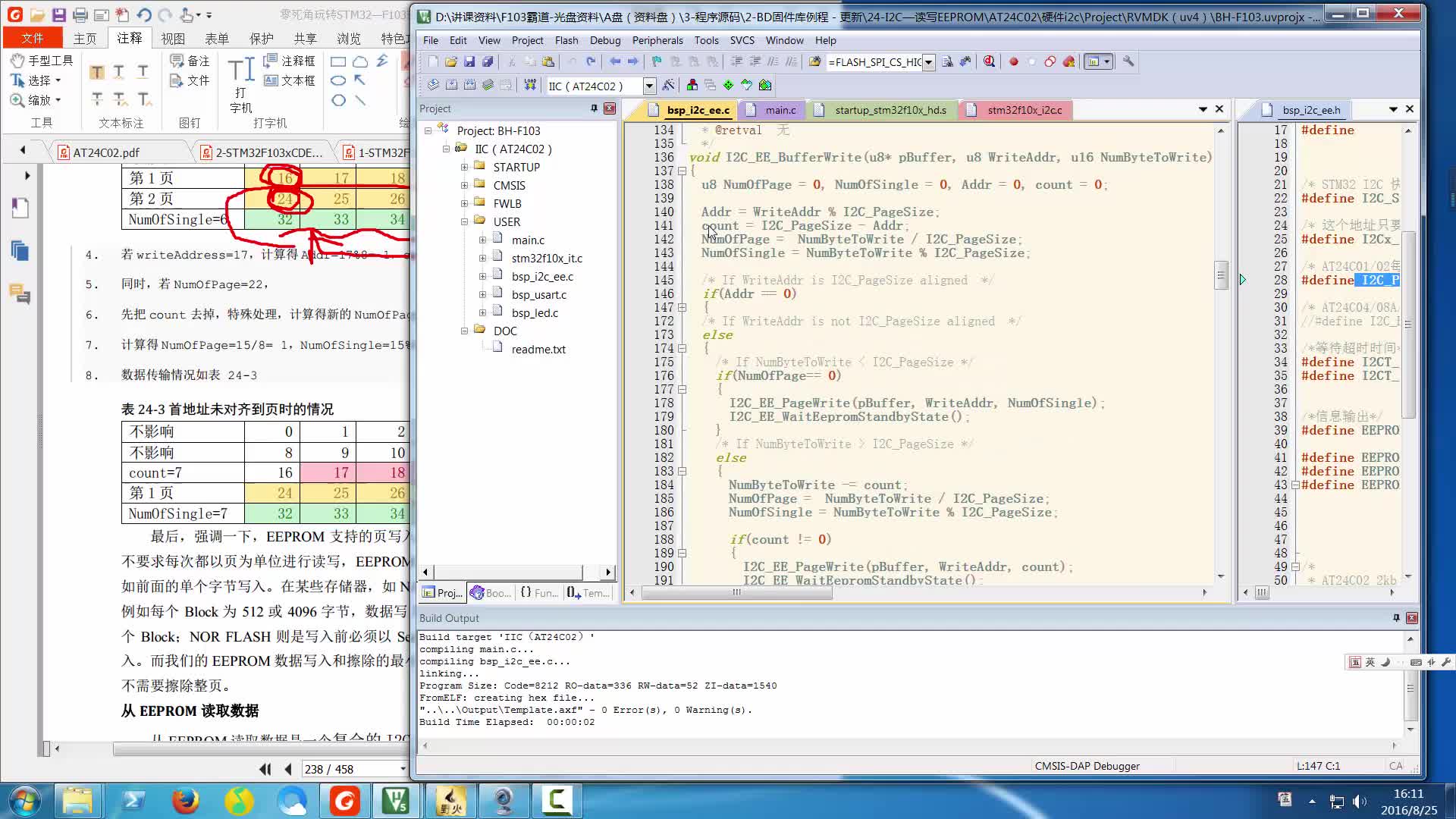Open the find text FLASH_SPI_CS_HIGH dropdown

pyautogui.click(x=928, y=62)
